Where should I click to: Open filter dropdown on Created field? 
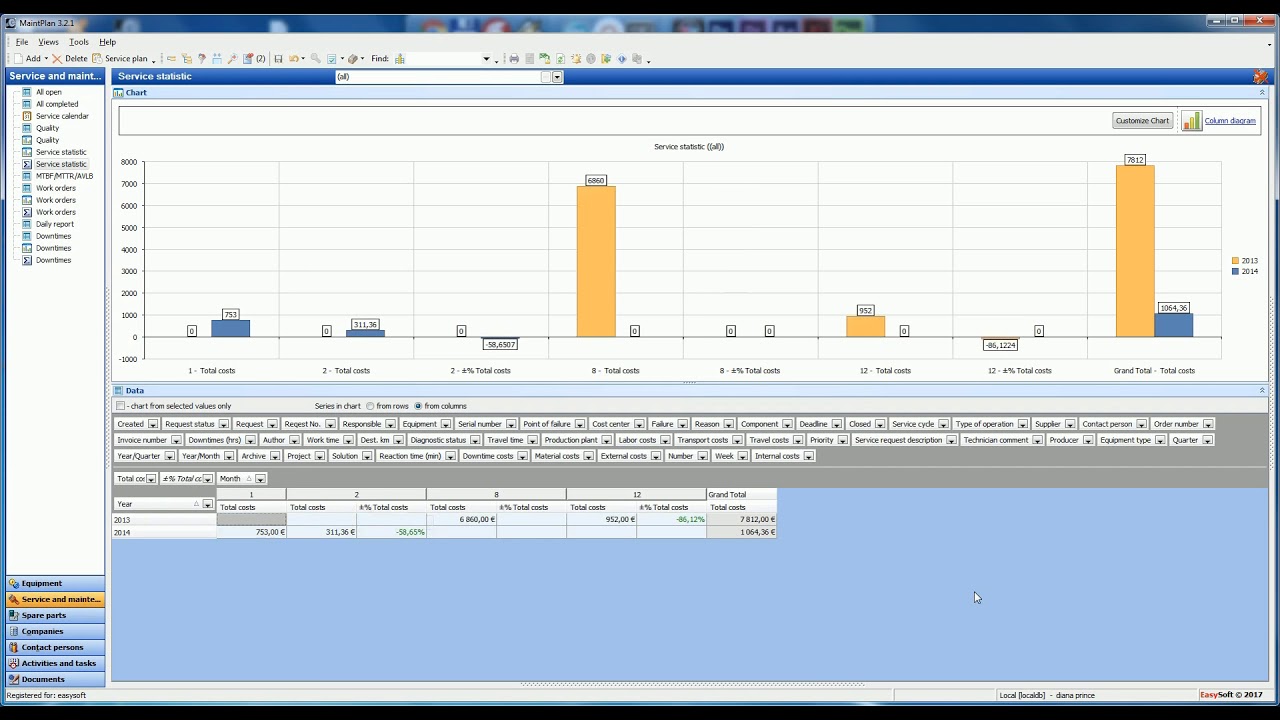[153, 424]
